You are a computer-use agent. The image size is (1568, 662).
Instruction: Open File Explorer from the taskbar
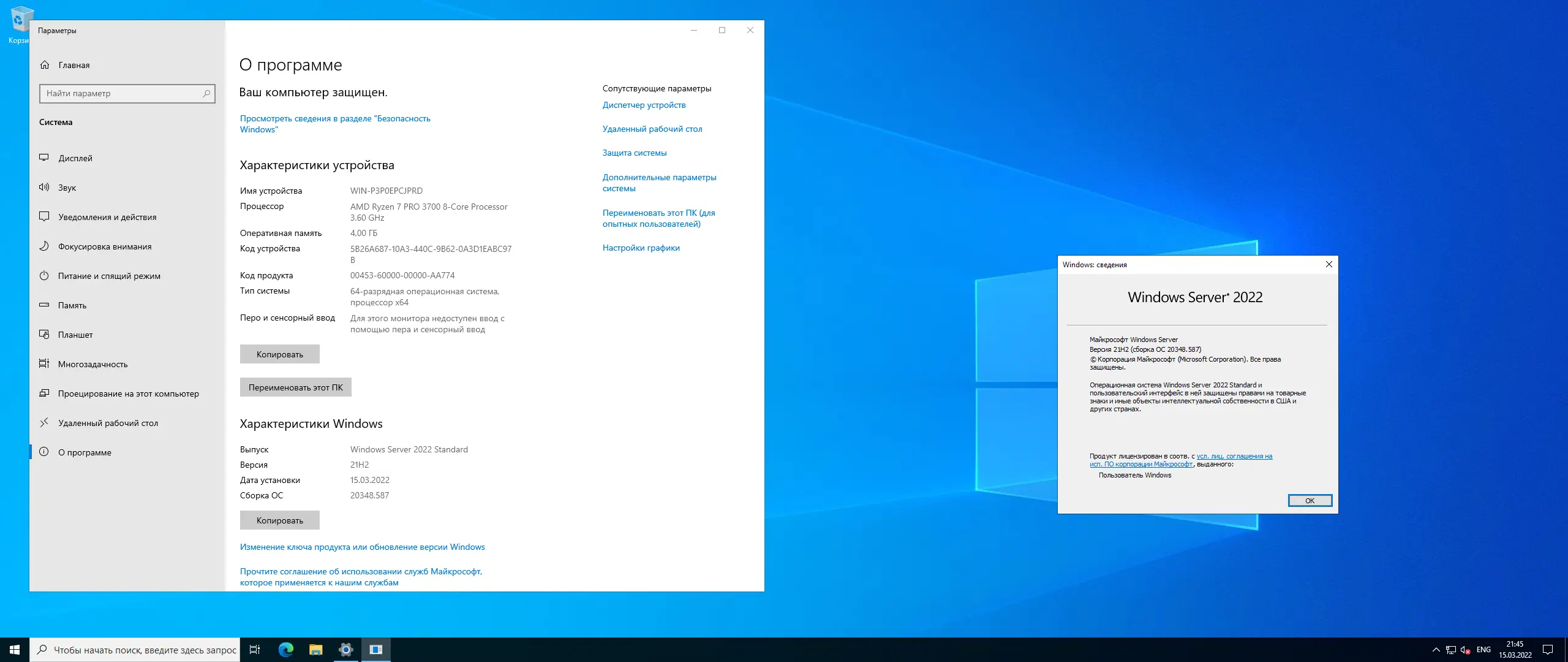(316, 650)
